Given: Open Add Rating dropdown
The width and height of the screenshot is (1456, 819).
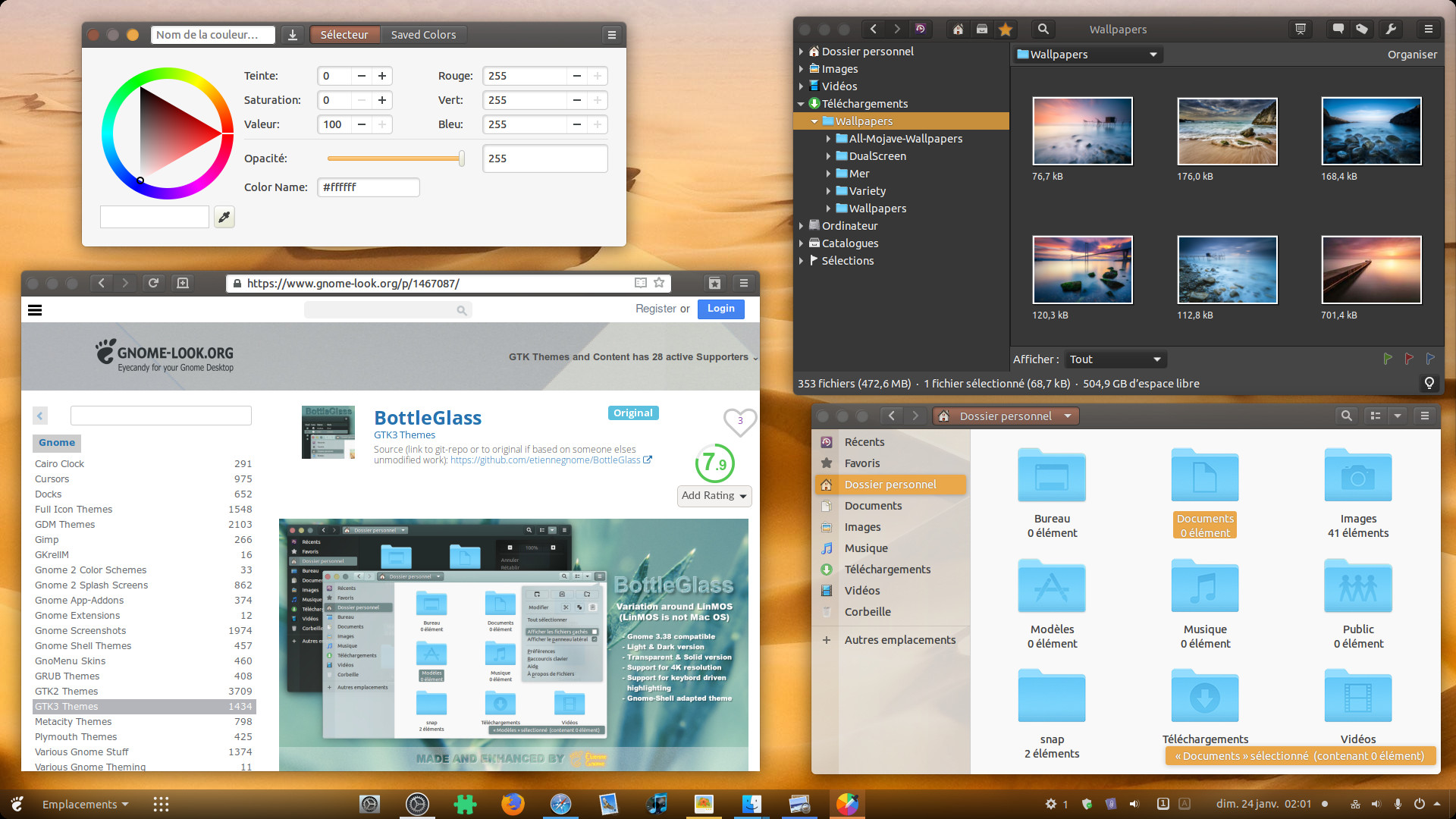Looking at the screenshot, I should (714, 496).
